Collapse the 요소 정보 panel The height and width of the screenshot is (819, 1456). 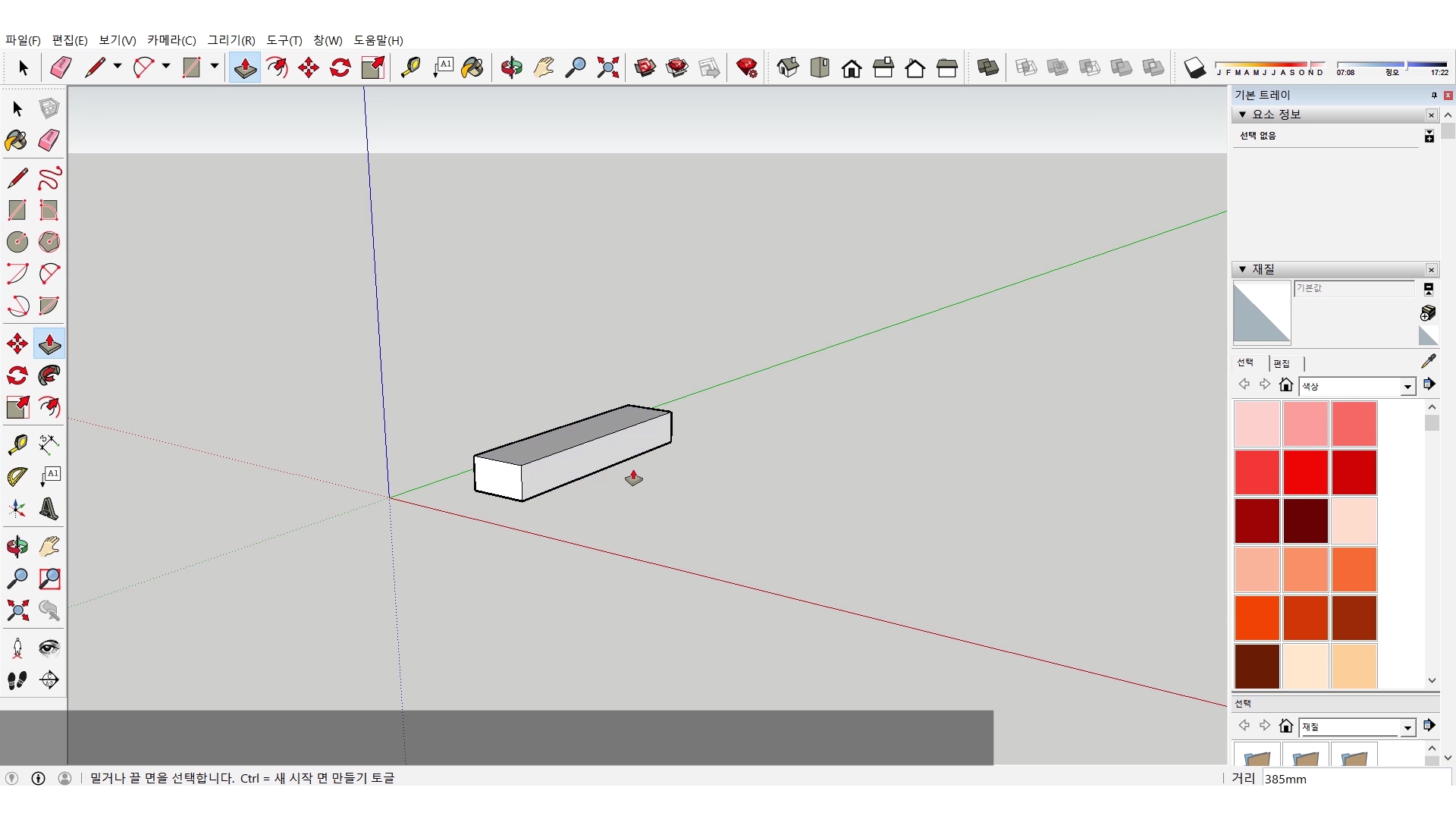click(1242, 115)
